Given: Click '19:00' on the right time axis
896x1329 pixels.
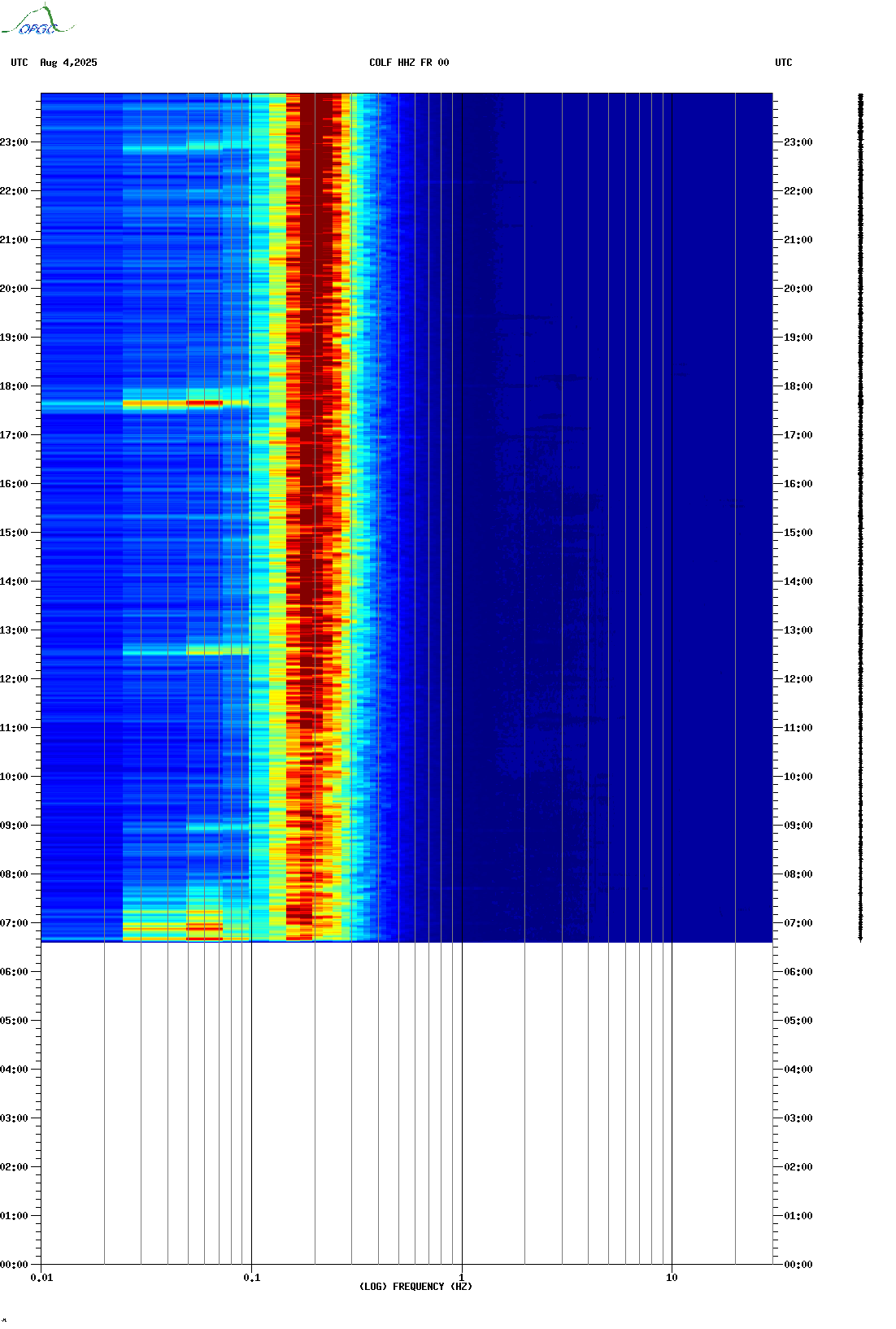Looking at the screenshot, I should (798, 338).
